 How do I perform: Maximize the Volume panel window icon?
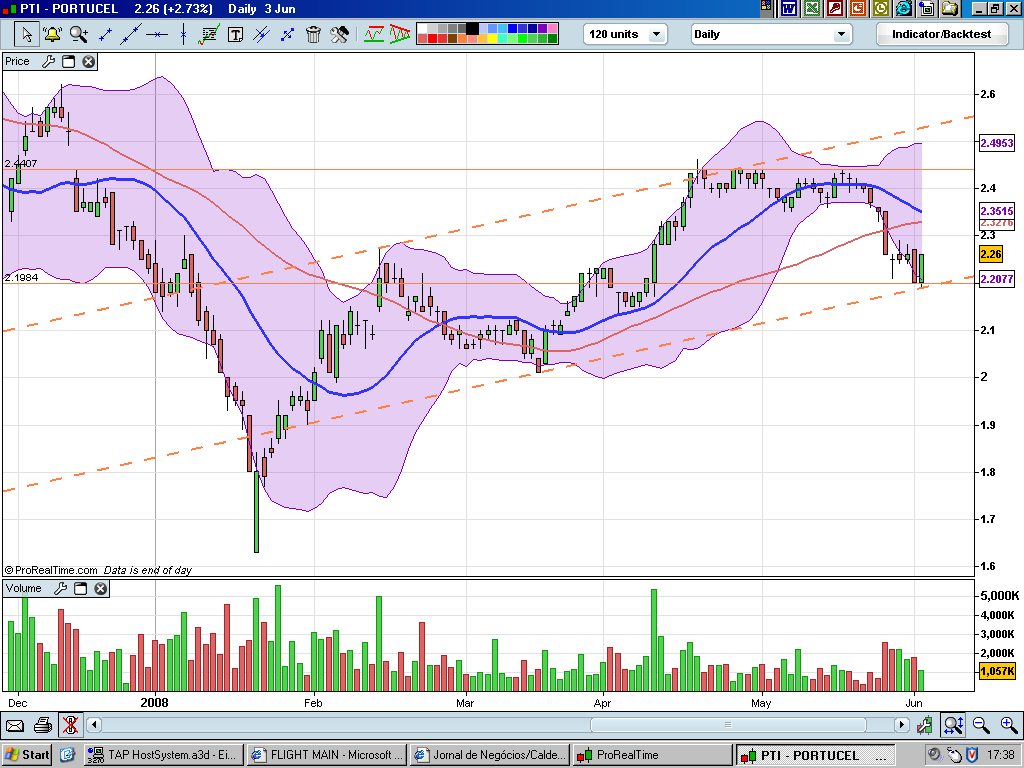(x=80, y=588)
